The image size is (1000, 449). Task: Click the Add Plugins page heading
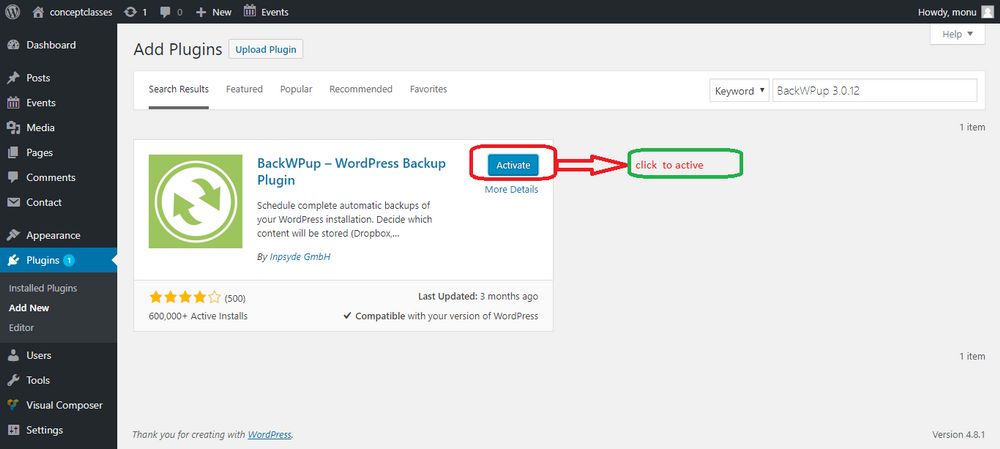pyautogui.click(x=178, y=49)
